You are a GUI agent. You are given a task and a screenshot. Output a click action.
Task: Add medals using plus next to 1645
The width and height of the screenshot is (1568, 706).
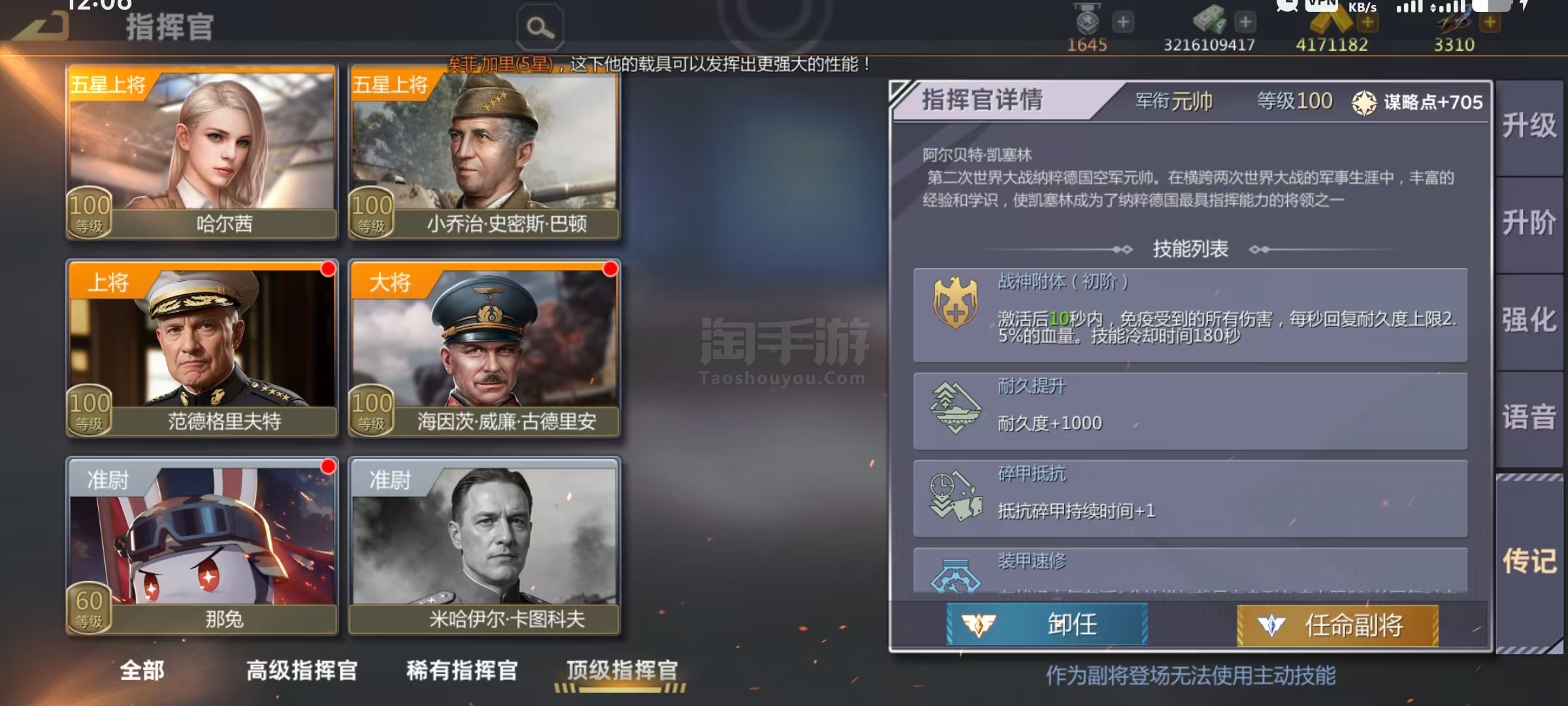pyautogui.click(x=1123, y=22)
